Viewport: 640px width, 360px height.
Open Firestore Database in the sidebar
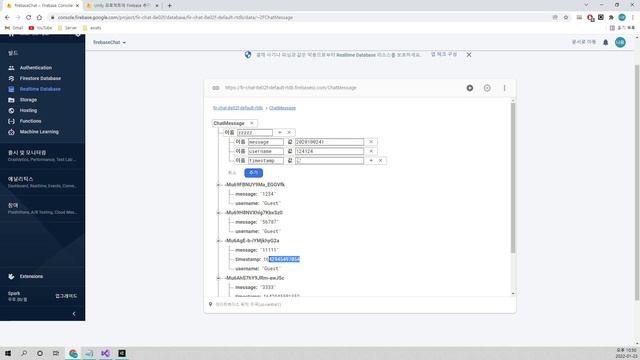[40, 78]
